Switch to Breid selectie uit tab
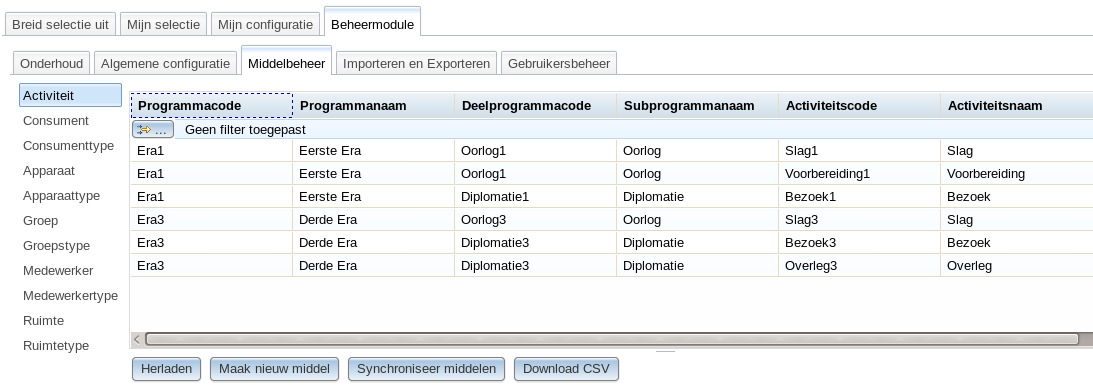The width and height of the screenshot is (1093, 388). (61, 24)
